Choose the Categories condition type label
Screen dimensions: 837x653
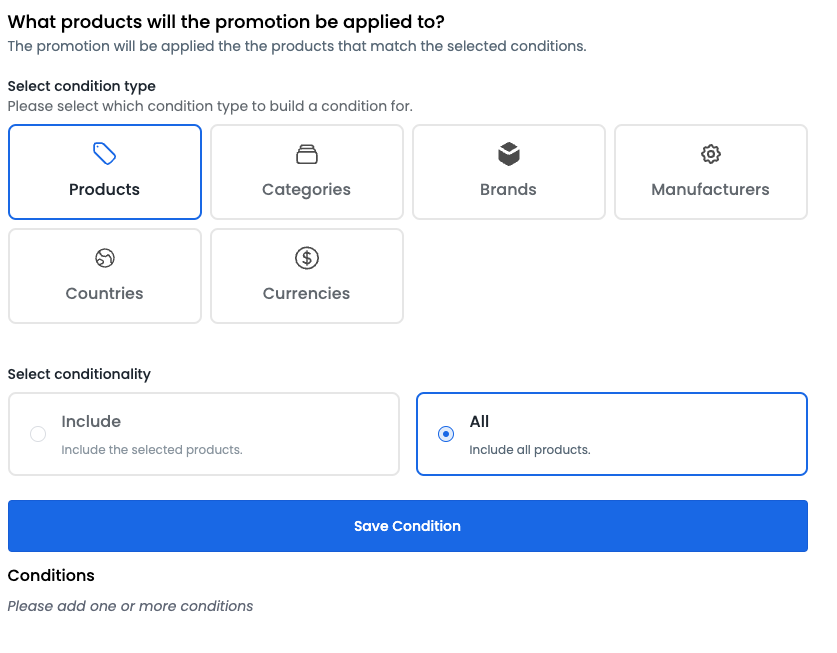tap(306, 190)
